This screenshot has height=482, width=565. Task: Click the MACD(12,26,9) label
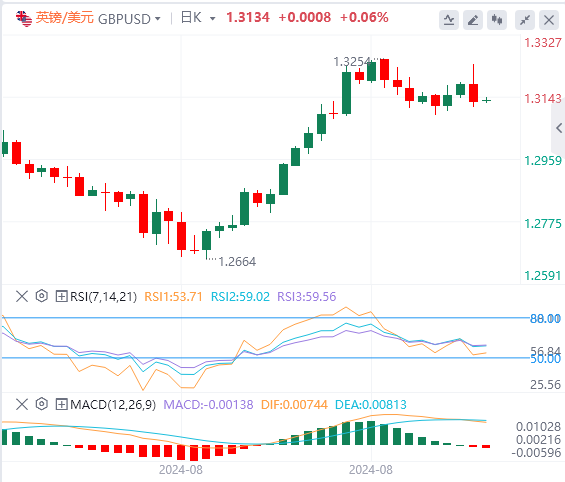click(113, 405)
